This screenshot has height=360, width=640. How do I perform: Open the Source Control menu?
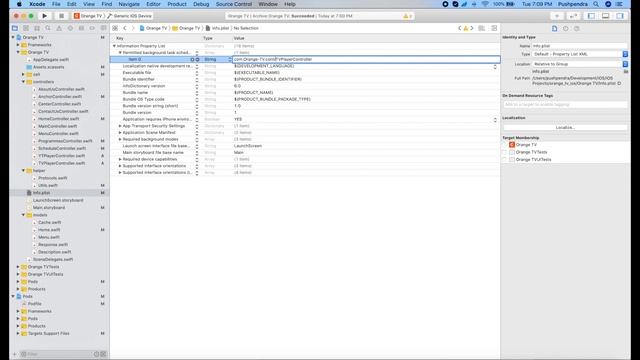[x=233, y=4]
